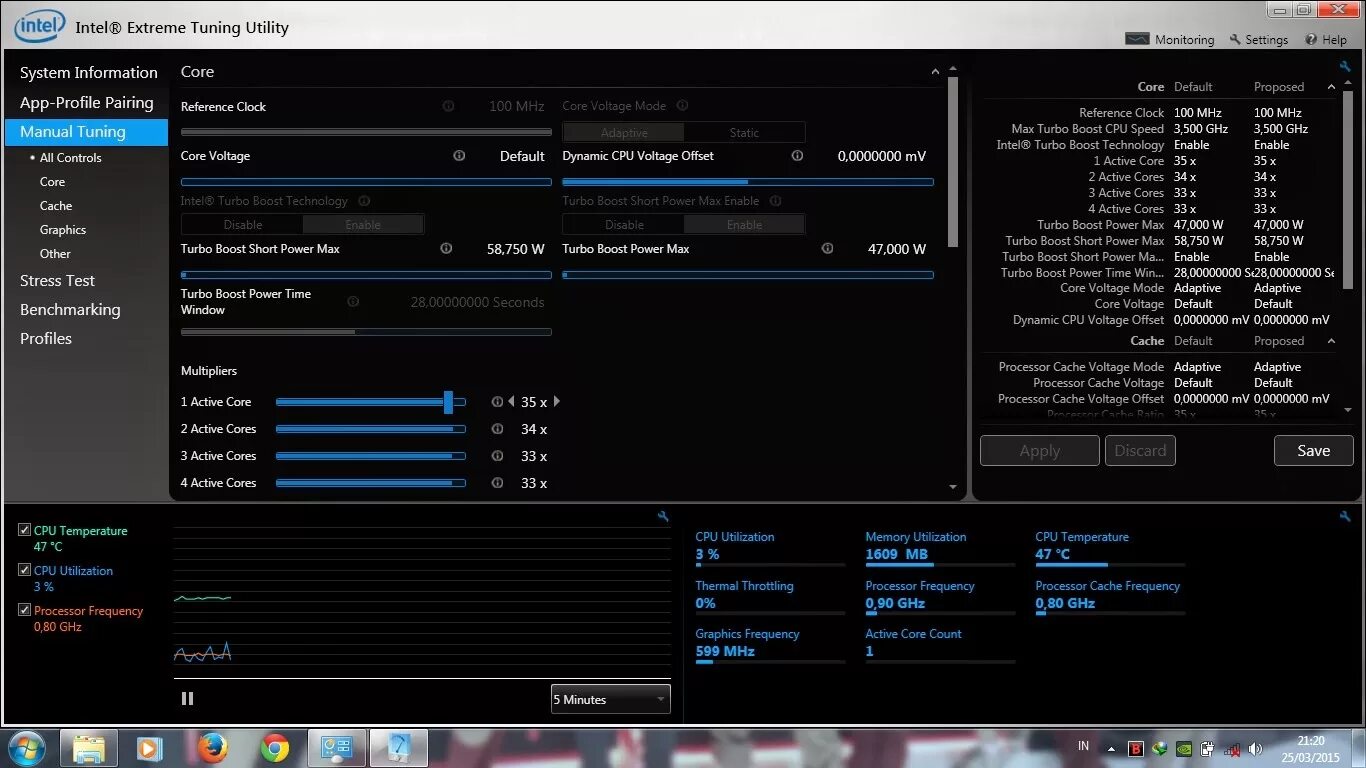Select the Graphics sub-item
The height and width of the screenshot is (768, 1366).
tap(63, 230)
